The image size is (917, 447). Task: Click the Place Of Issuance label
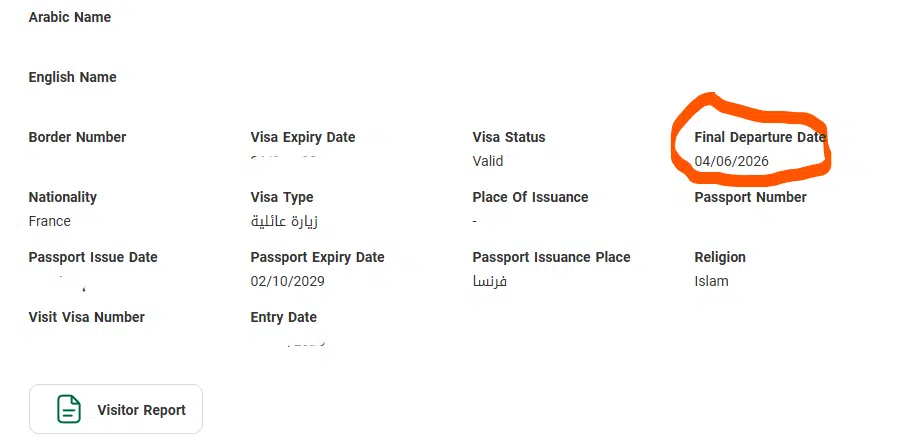[x=530, y=197]
